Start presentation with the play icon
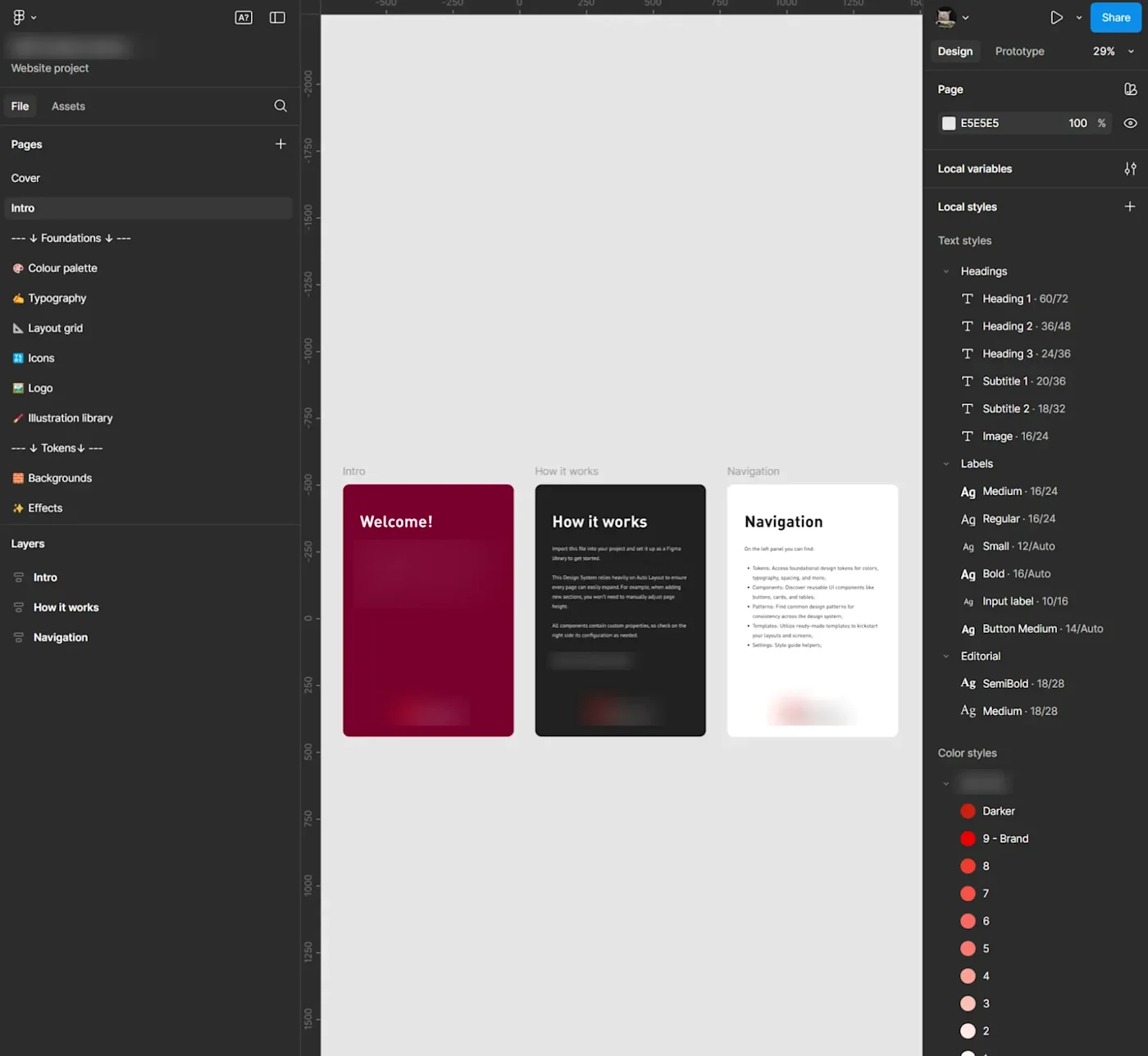 coord(1056,17)
